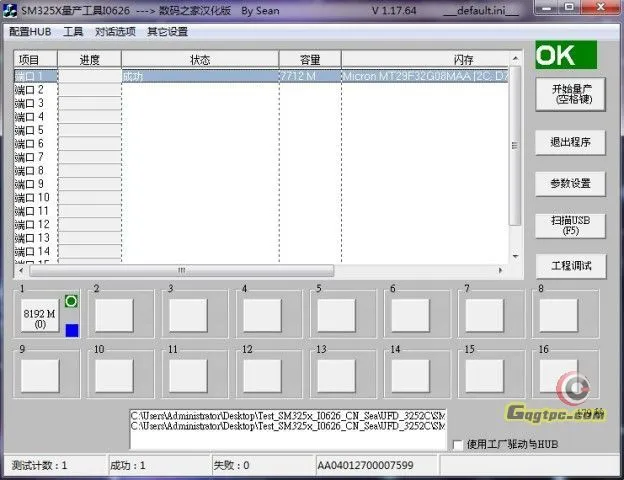The height and width of the screenshot is (480, 624).
Task: Minimize the SM325X window
Action: tap(548, 8)
